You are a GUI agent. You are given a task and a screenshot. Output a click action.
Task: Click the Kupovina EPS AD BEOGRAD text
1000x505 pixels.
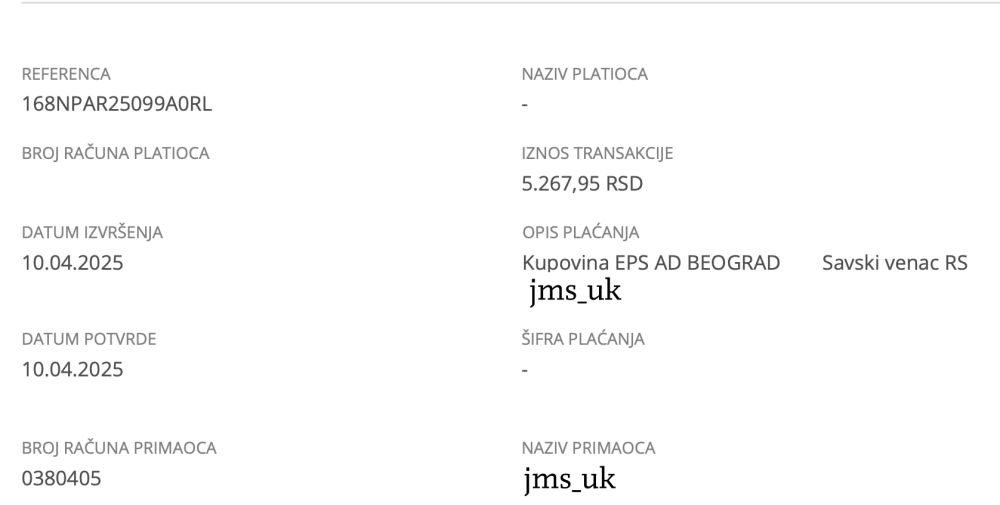651,263
